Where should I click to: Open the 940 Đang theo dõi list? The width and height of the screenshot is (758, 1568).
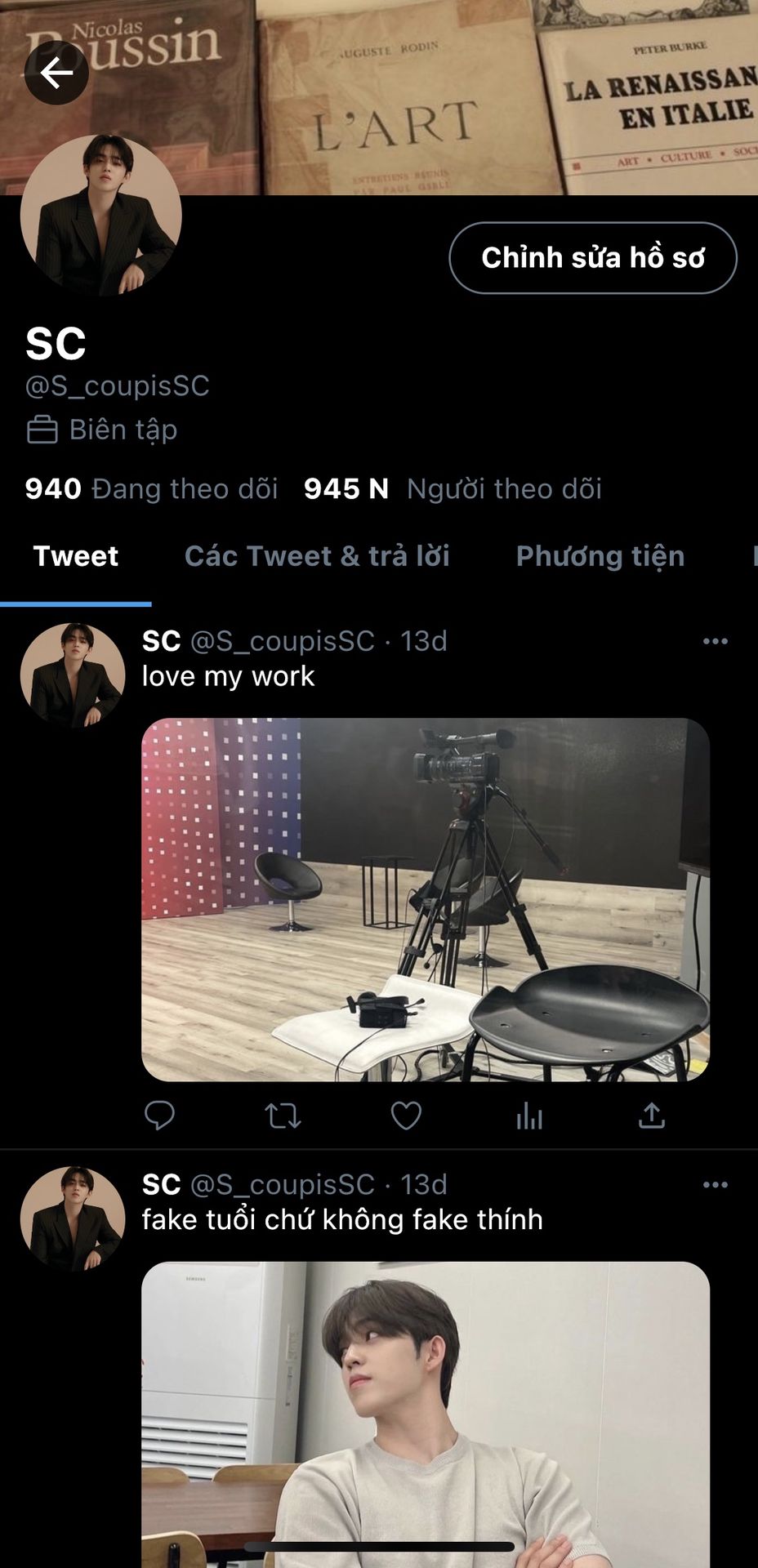point(151,488)
